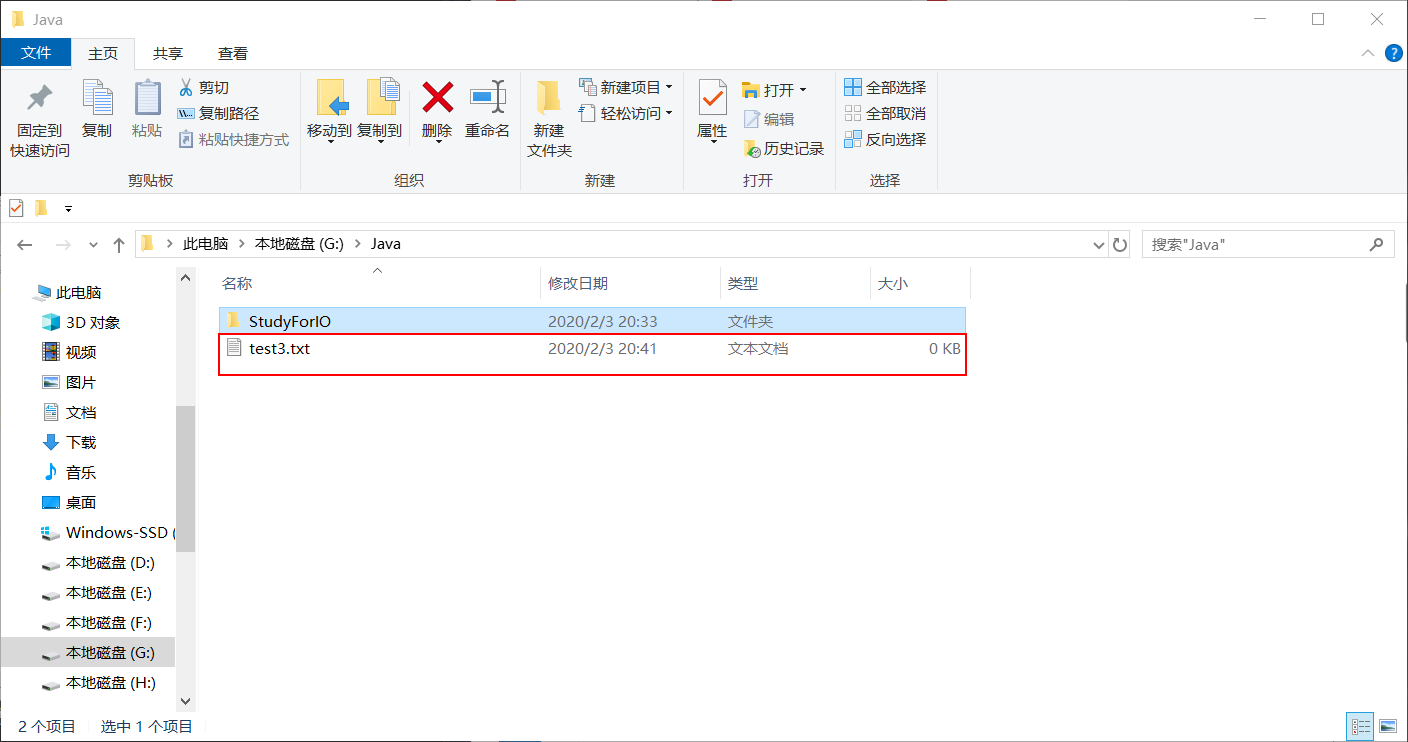Switch to the View ribbon tab
This screenshot has height=742, width=1408.
point(233,54)
